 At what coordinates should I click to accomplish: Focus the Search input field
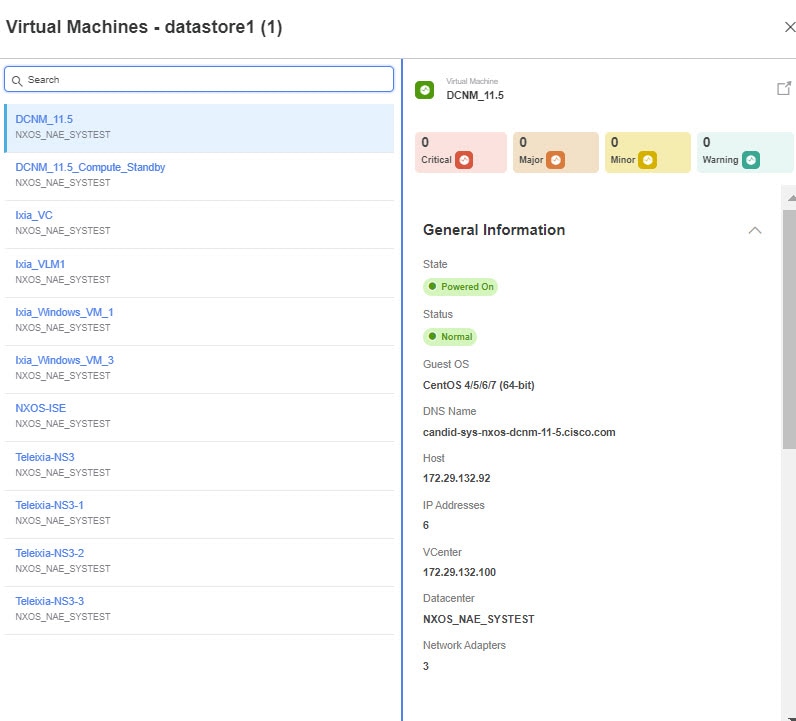pos(199,79)
